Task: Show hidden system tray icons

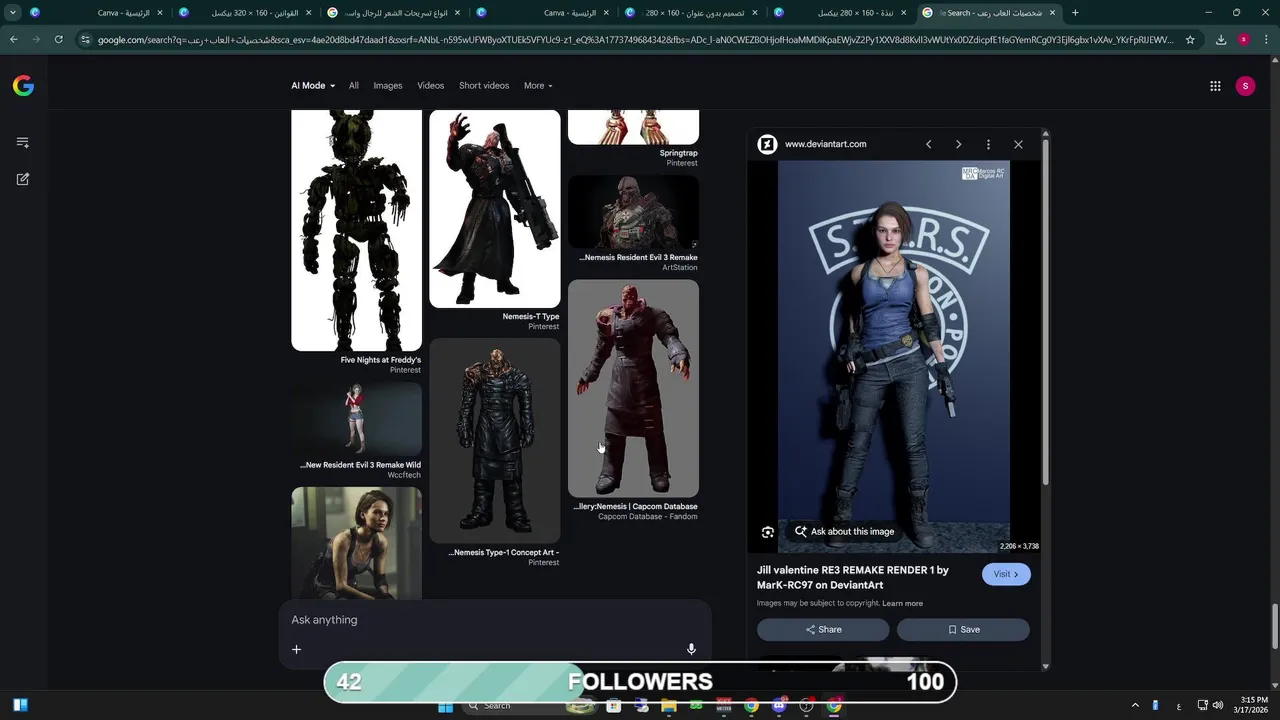Action: tap(1135, 705)
